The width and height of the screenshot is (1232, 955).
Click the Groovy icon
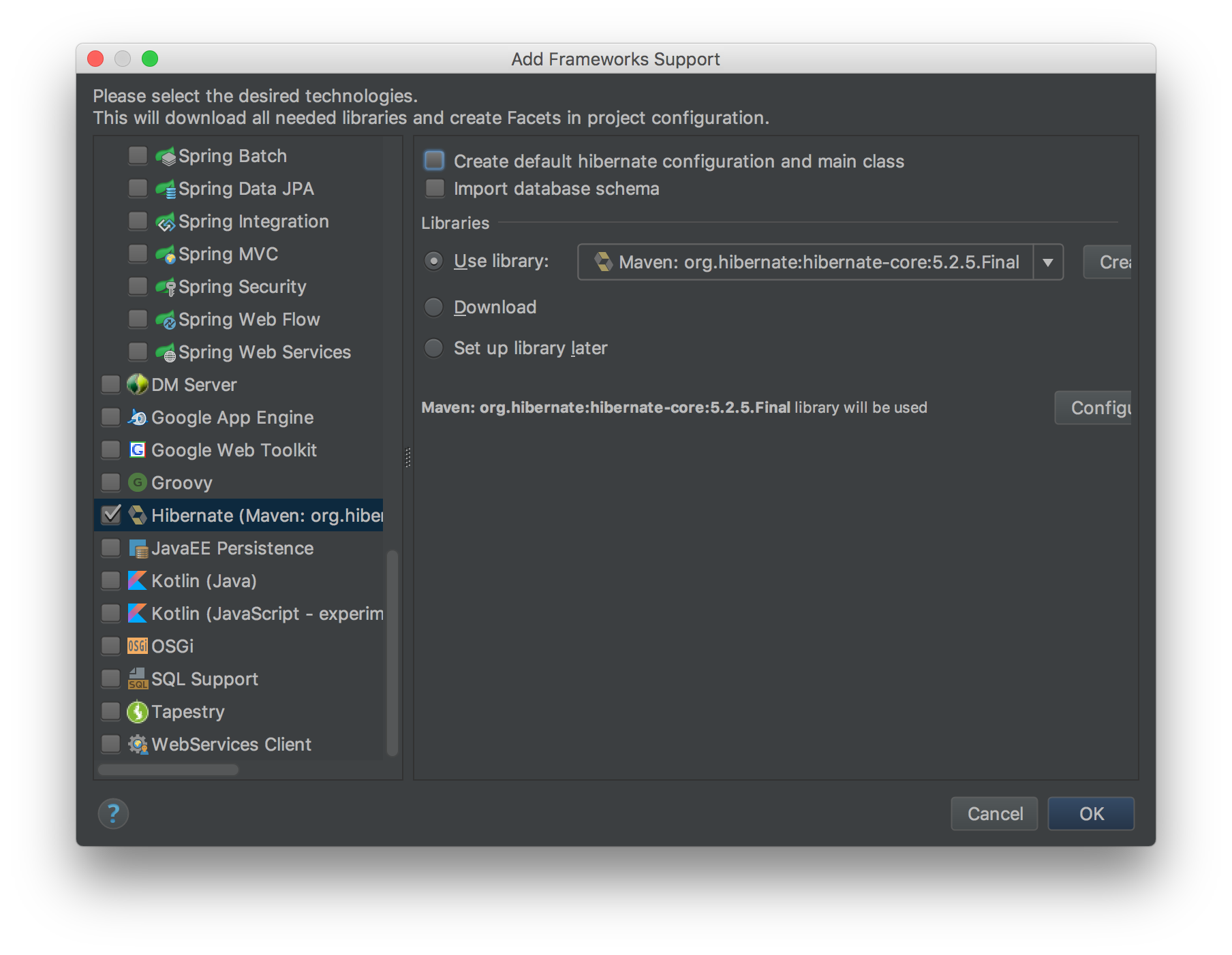click(x=138, y=483)
